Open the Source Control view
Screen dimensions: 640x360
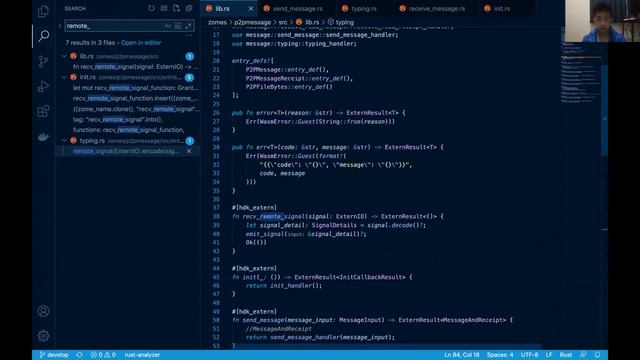43,61
